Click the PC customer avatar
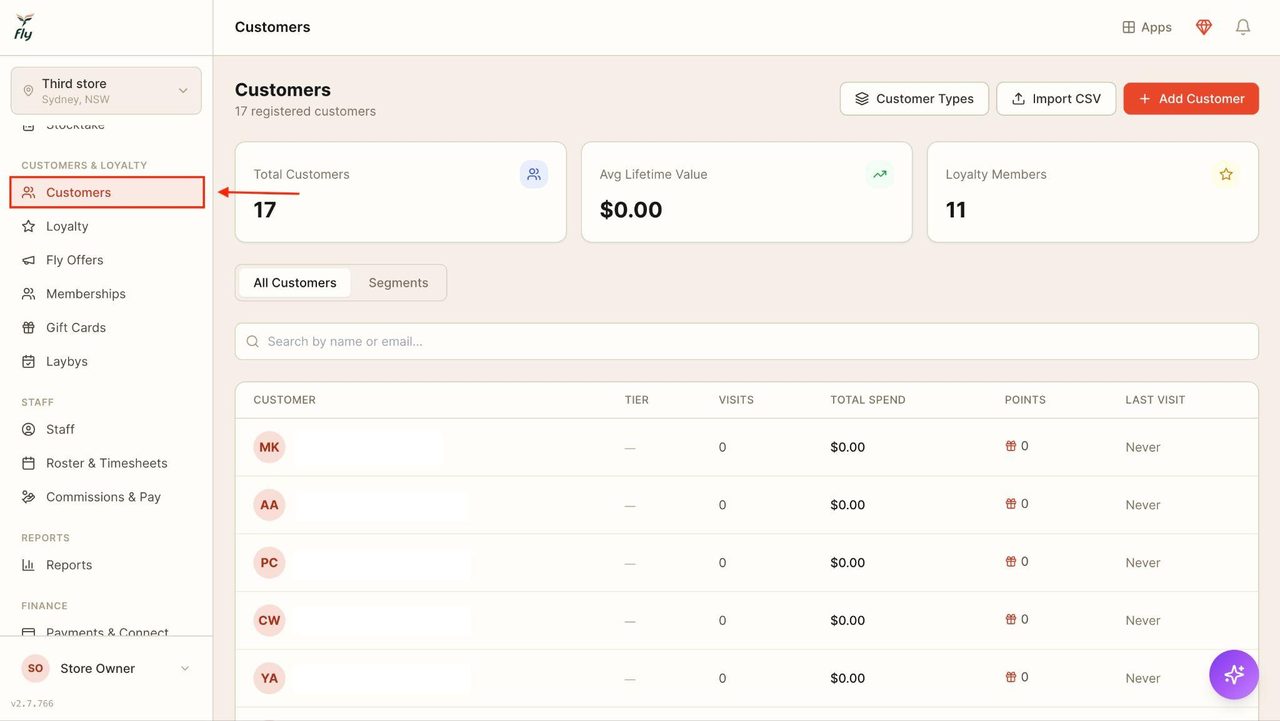The width and height of the screenshot is (1280, 721). point(269,563)
